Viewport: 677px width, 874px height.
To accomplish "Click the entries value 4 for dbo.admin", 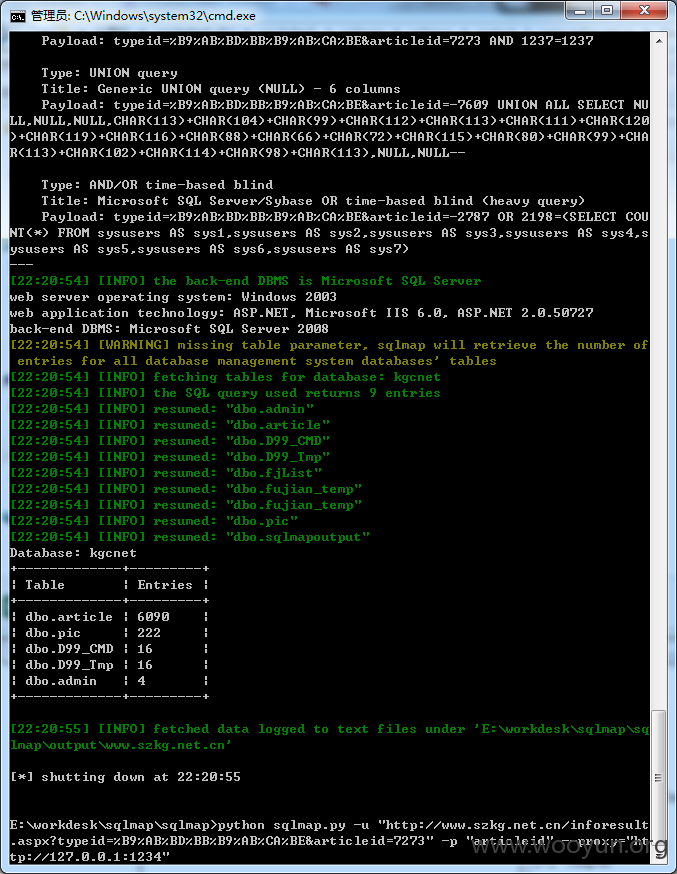I will (142, 681).
